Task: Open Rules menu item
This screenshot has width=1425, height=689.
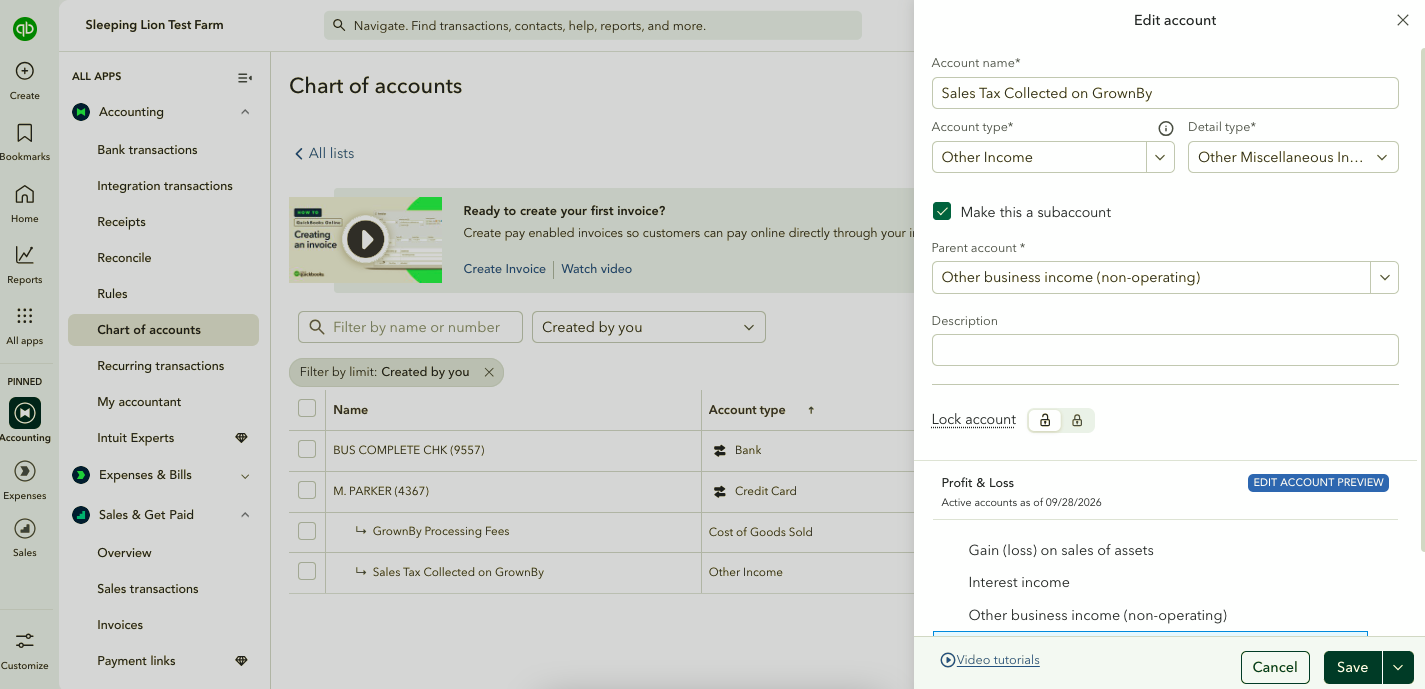Action: pyautogui.click(x=112, y=294)
